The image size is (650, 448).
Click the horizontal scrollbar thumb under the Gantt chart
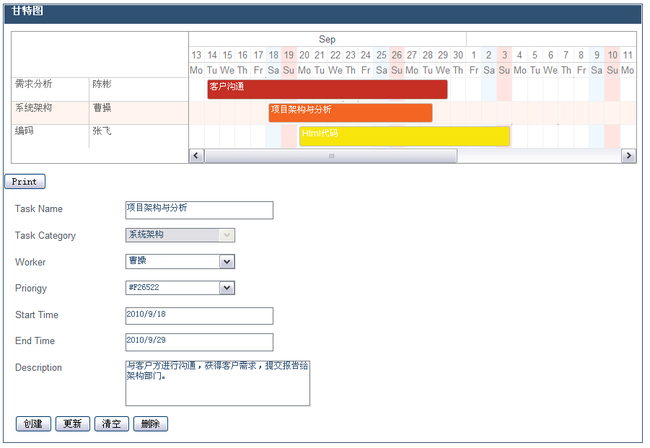click(331, 156)
